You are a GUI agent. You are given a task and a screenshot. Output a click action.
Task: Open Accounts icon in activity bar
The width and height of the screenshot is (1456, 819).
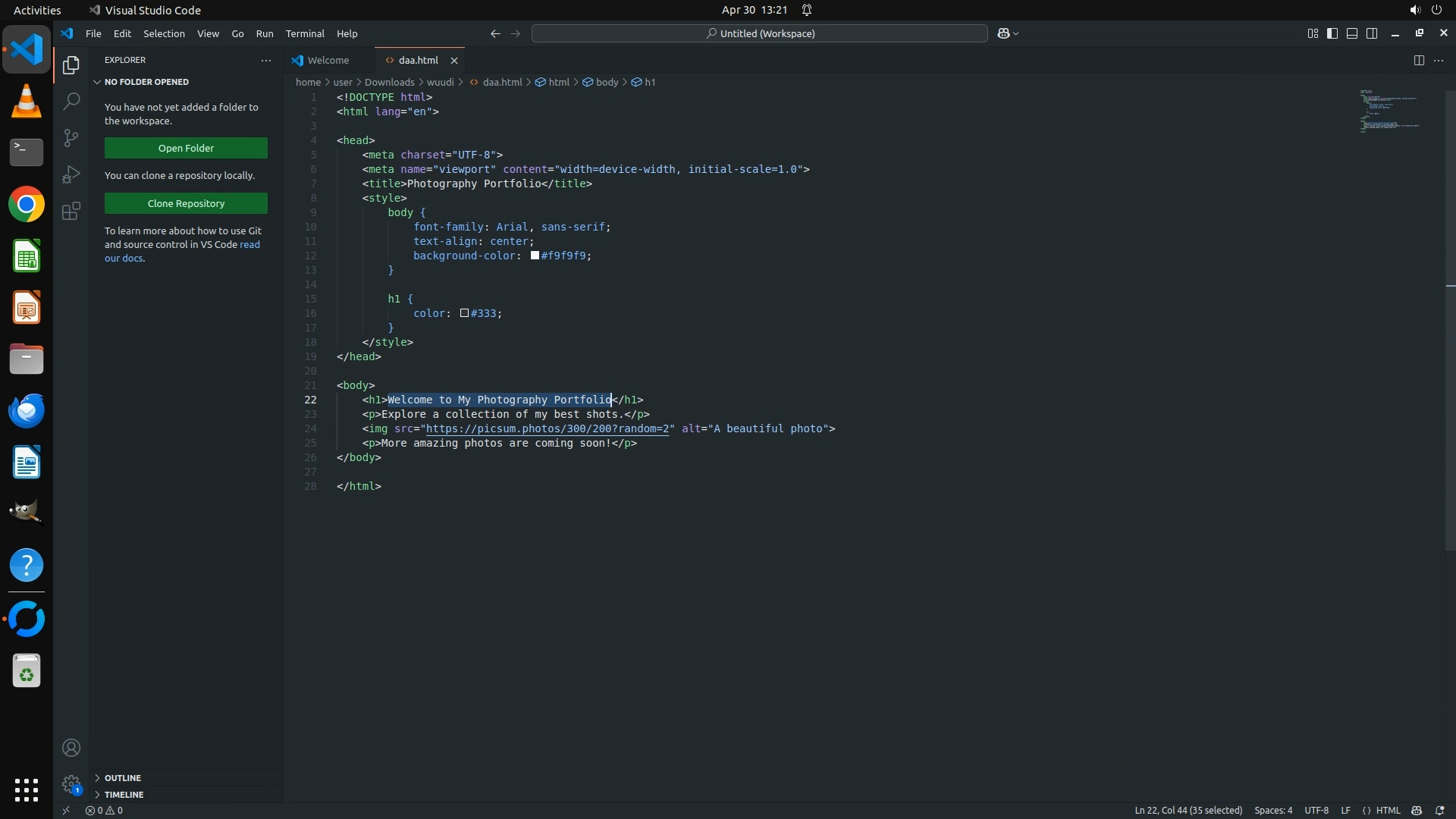tap(71, 748)
